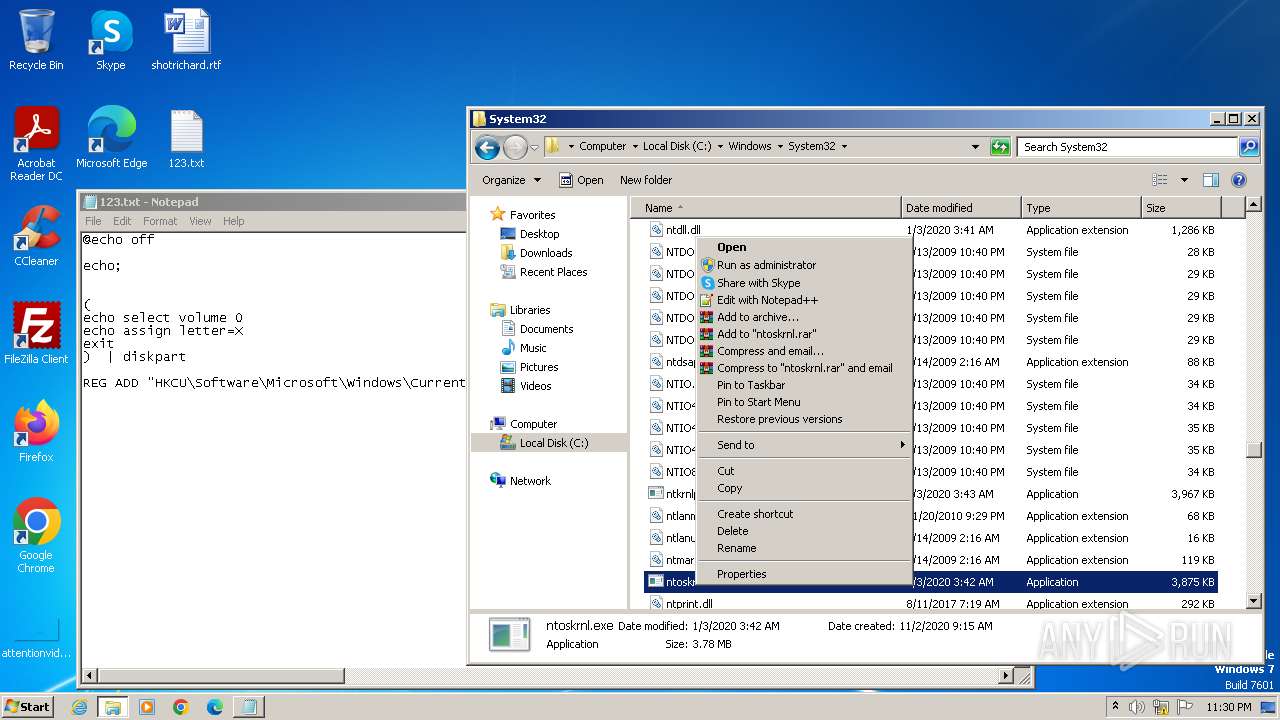The image size is (1280, 720).
Task: Open the Start menu
Action: pyautogui.click(x=28, y=707)
